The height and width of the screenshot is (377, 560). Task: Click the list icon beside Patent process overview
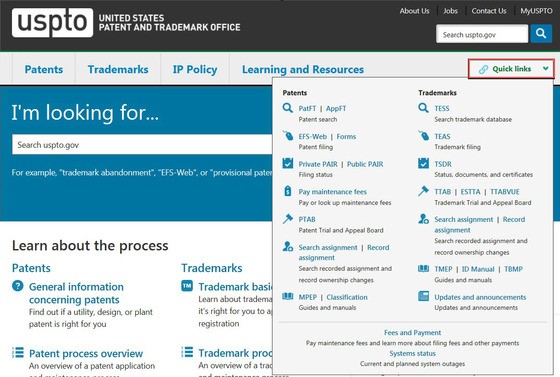click(x=18, y=352)
